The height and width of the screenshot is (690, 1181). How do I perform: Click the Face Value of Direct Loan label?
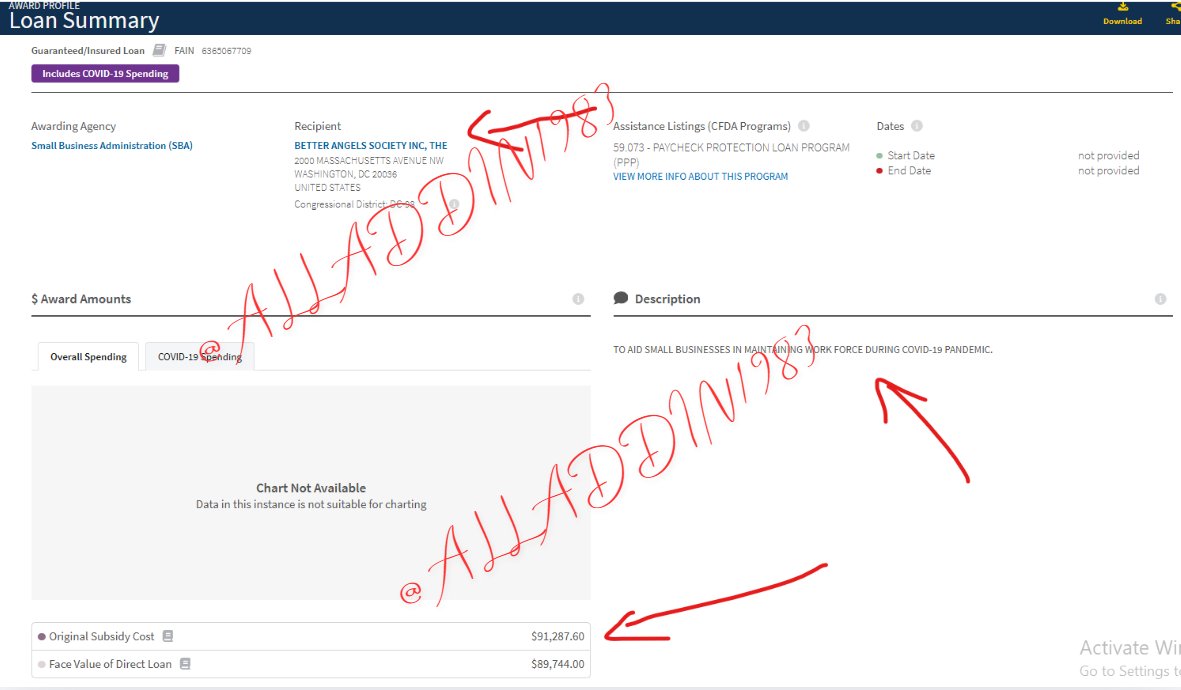[110, 664]
